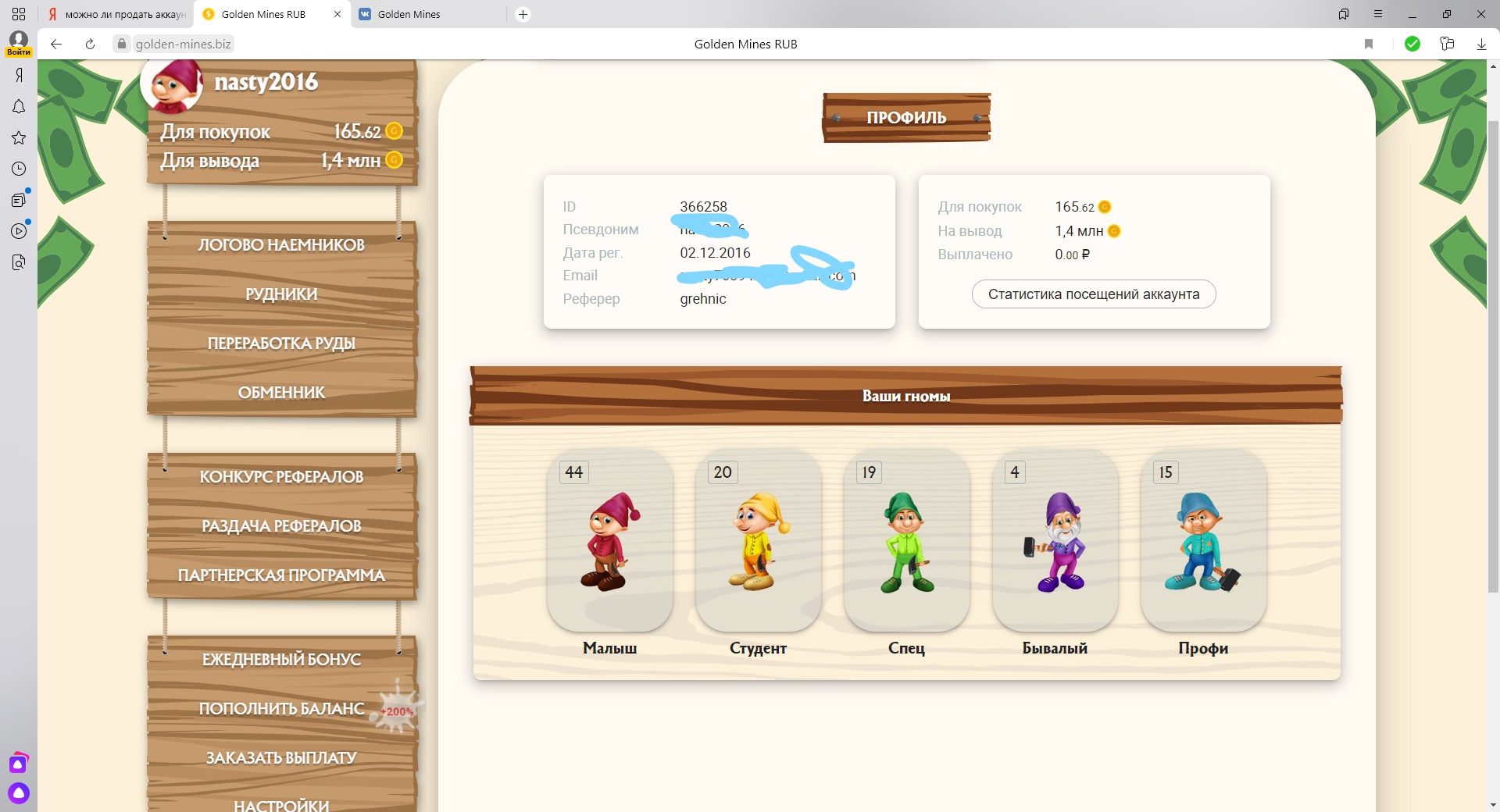
Task: Open the ЕЖЕДНЕВНЫЙ БОНУС menu item
Action: click(281, 660)
